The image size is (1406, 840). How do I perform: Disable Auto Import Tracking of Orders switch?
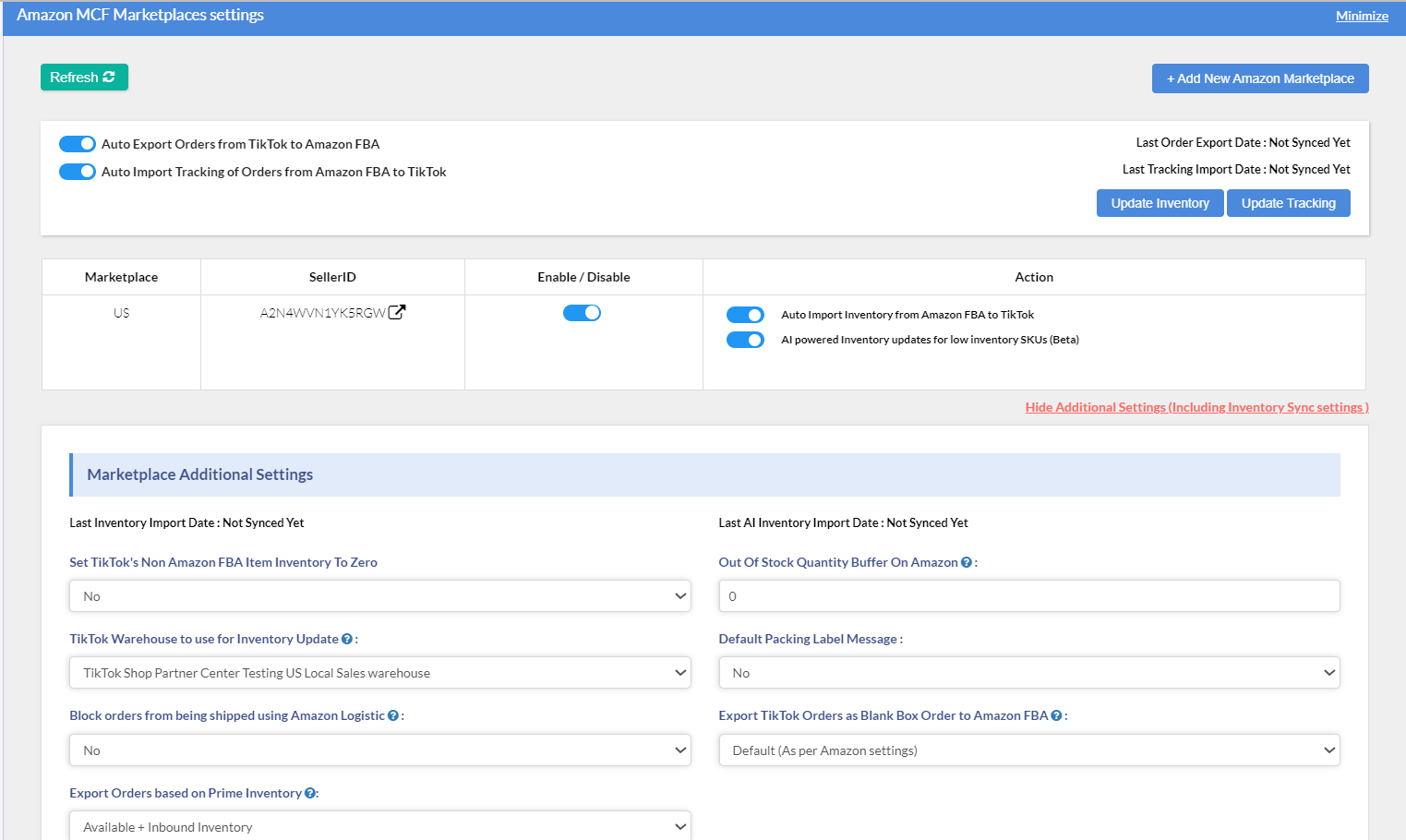pyautogui.click(x=78, y=172)
